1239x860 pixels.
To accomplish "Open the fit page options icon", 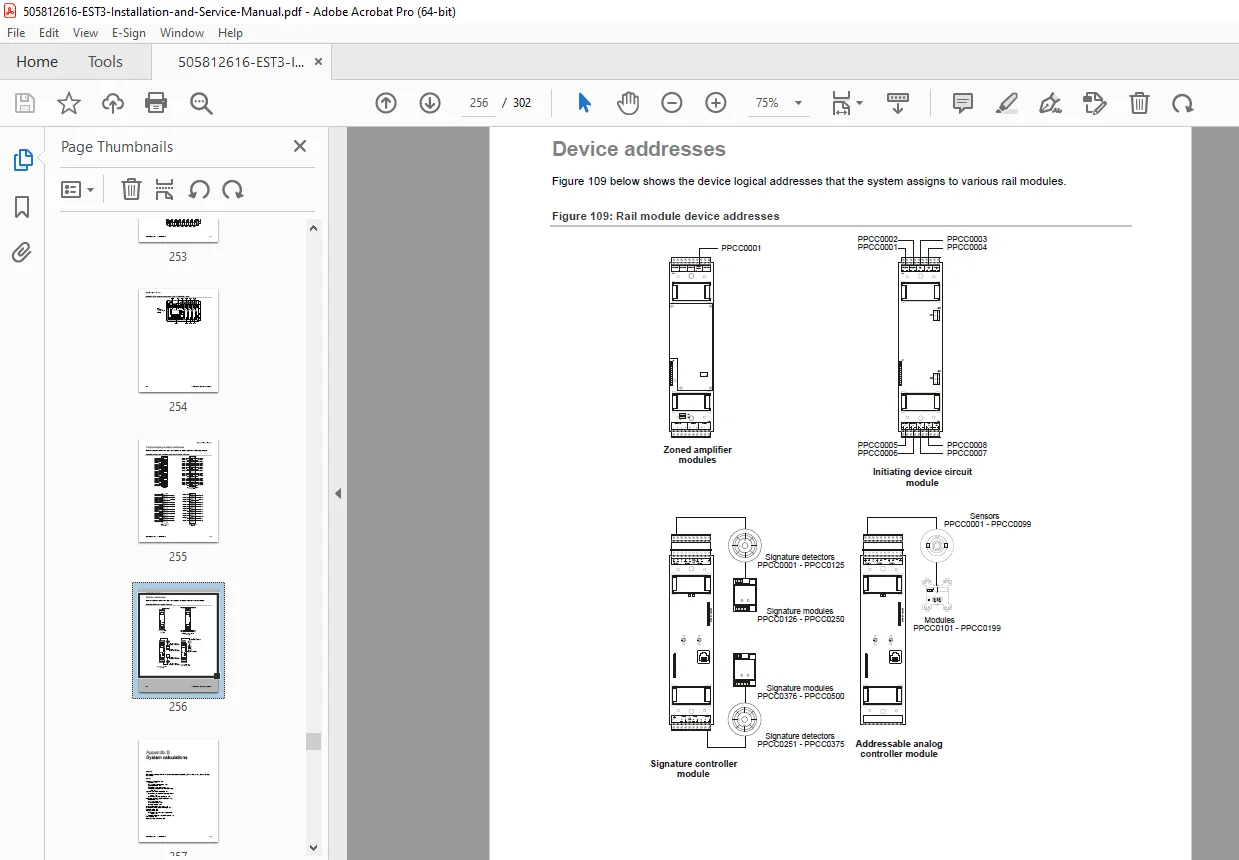I will [x=847, y=103].
